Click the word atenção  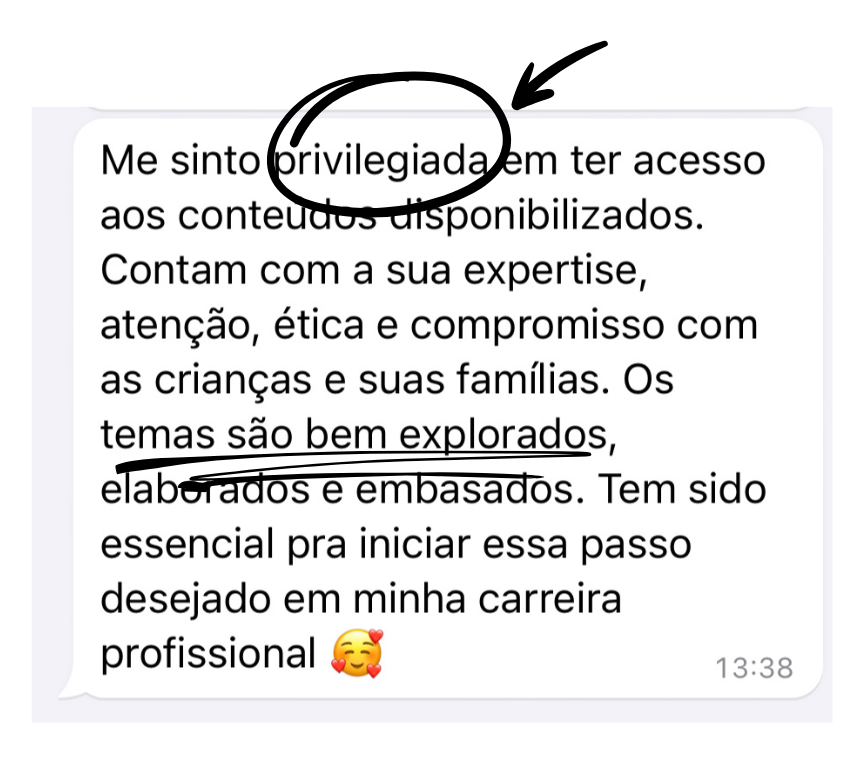coord(176,327)
